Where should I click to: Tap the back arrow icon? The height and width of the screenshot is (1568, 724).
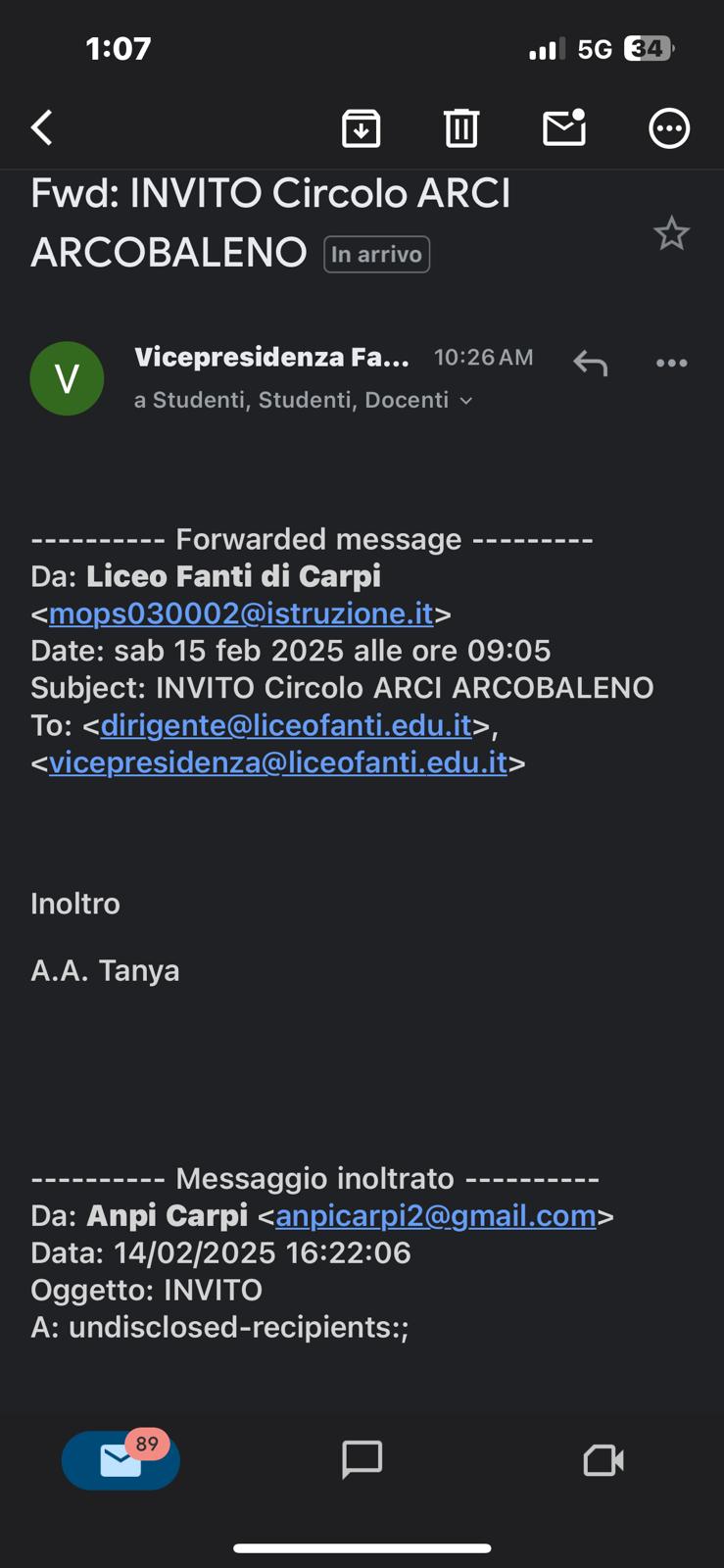[41, 128]
